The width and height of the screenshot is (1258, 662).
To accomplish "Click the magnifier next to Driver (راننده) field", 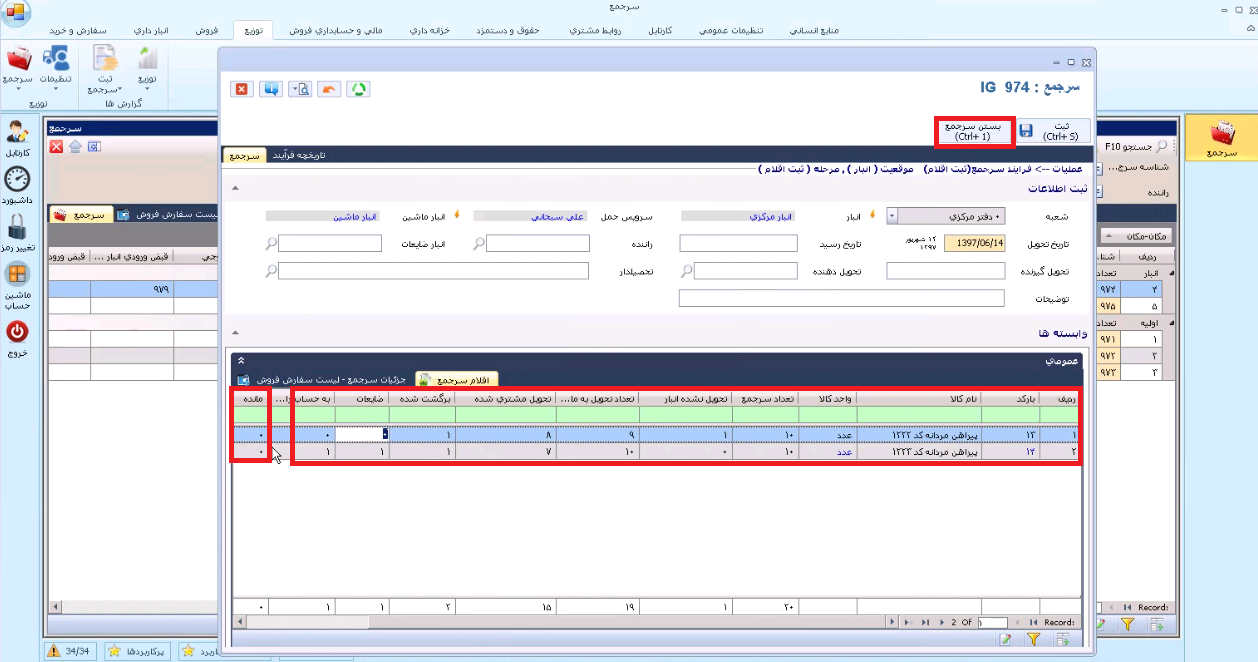I will [479, 243].
